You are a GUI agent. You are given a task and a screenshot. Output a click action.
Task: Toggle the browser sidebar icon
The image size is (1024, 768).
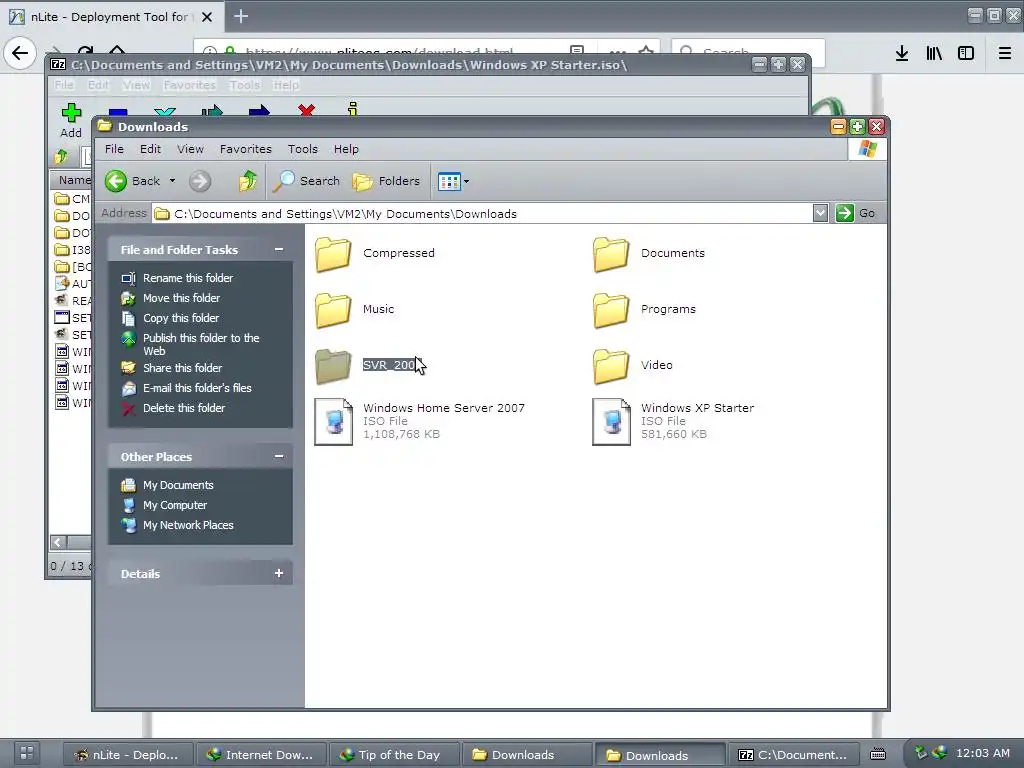coord(966,53)
